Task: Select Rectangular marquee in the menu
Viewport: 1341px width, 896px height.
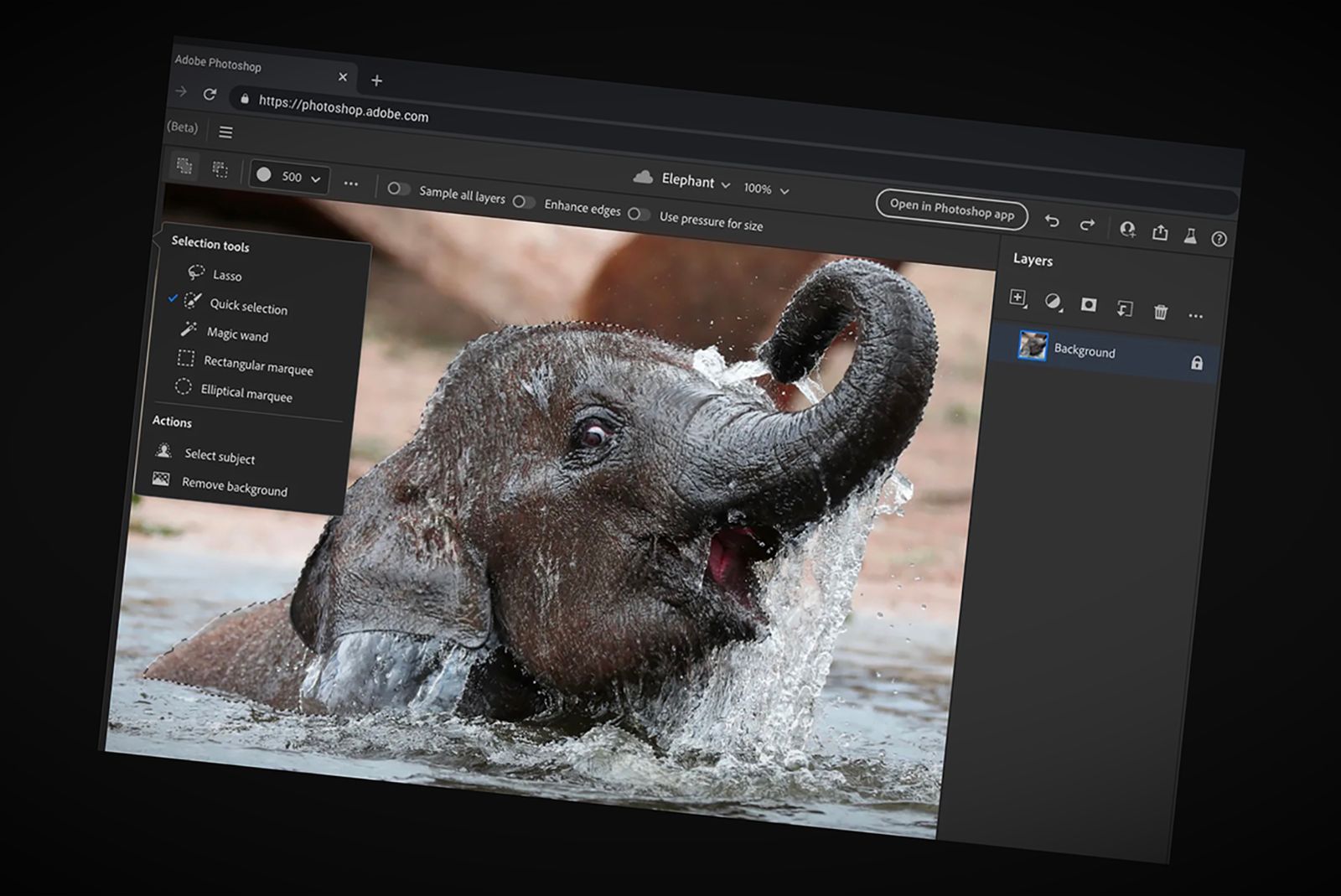Action: [x=257, y=365]
